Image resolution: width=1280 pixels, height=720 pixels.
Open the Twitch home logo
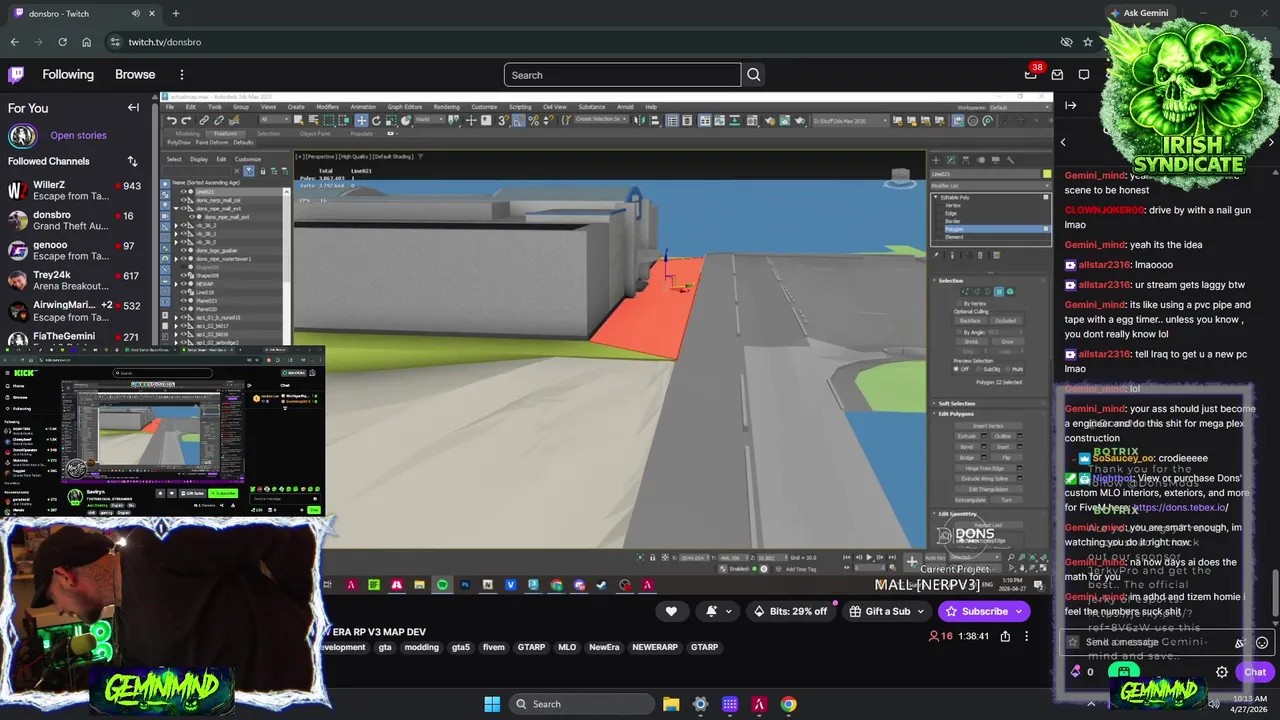click(16, 75)
